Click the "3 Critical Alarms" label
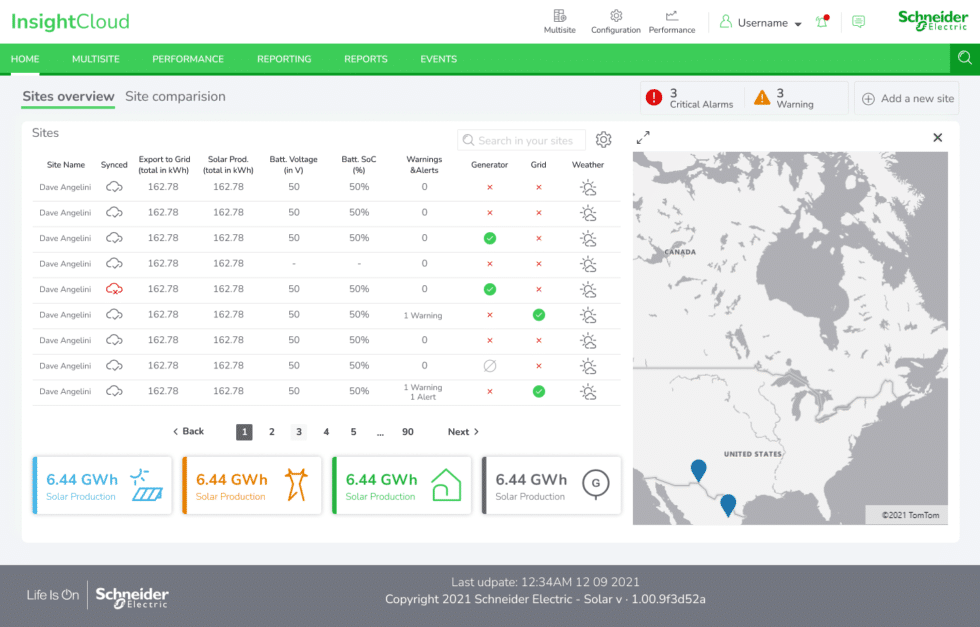The height and width of the screenshot is (627, 980). [x=701, y=98]
